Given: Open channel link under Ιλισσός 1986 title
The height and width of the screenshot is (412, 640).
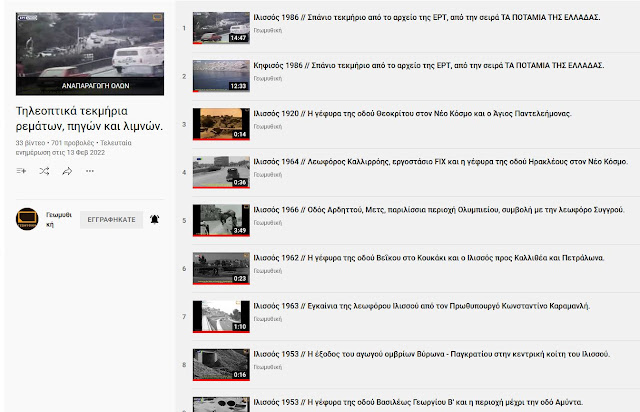Looking at the screenshot, I should point(268,30).
